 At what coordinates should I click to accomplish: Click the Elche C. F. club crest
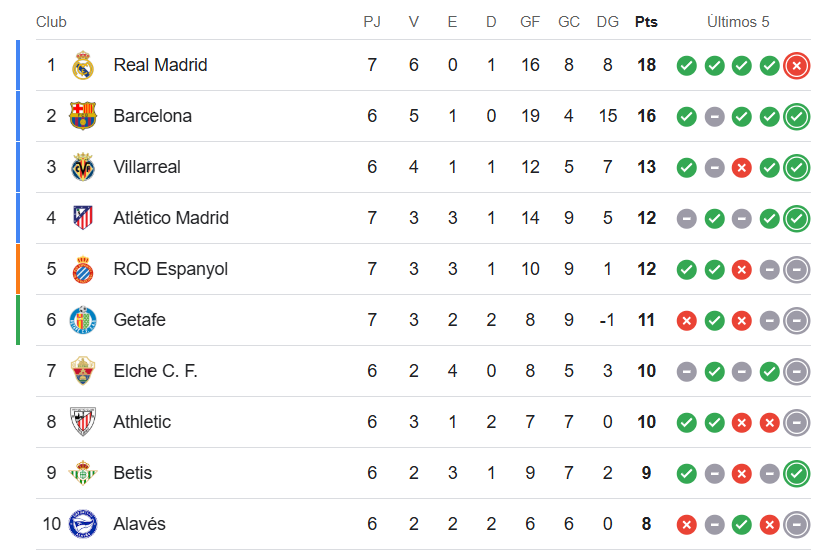click(83, 371)
